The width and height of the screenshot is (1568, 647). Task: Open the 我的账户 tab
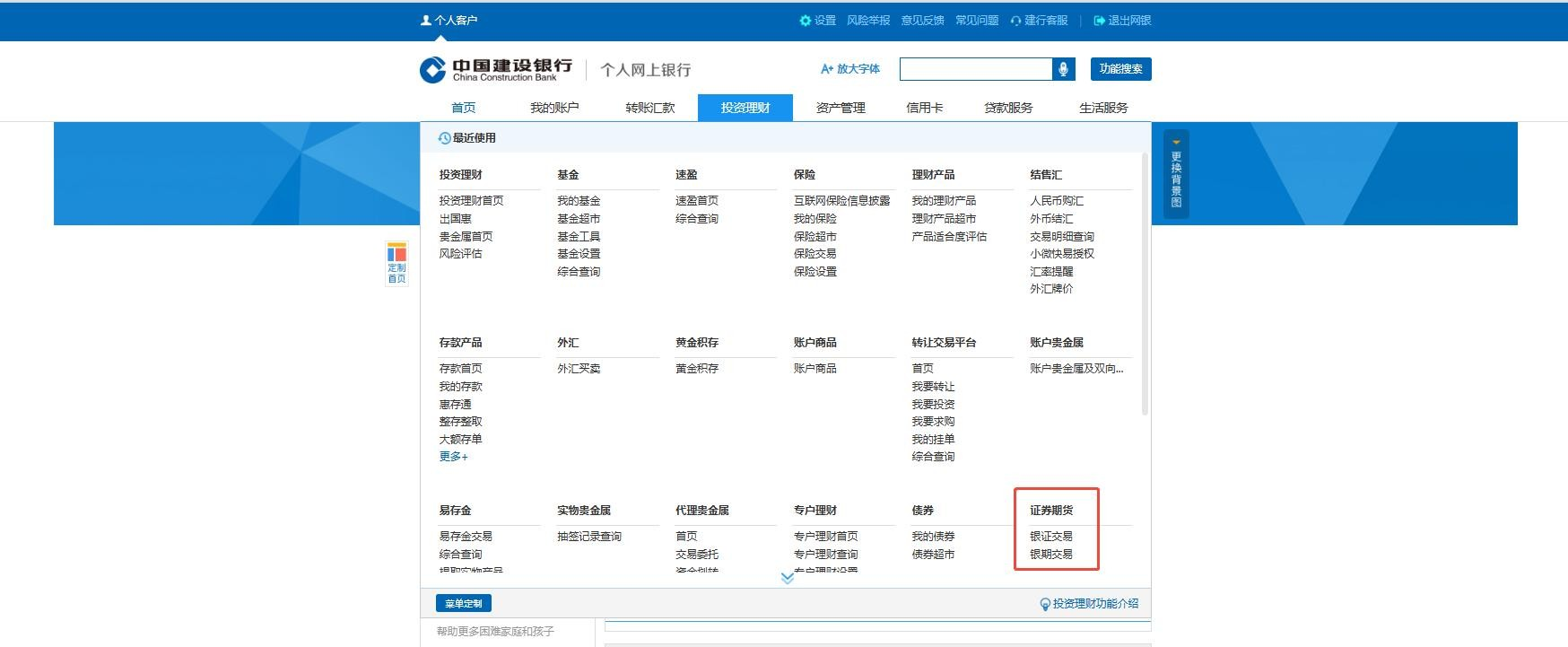(554, 108)
